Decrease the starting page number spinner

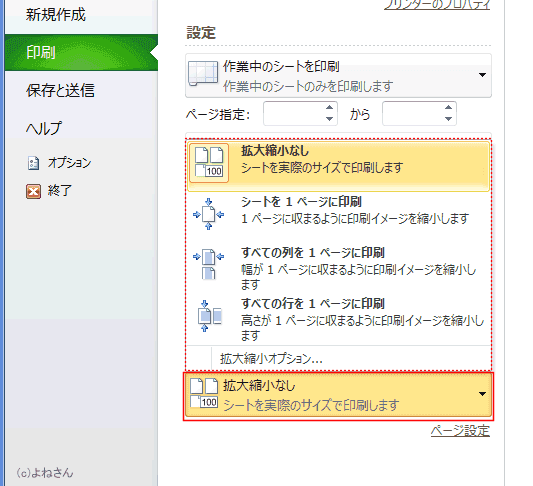(329, 119)
